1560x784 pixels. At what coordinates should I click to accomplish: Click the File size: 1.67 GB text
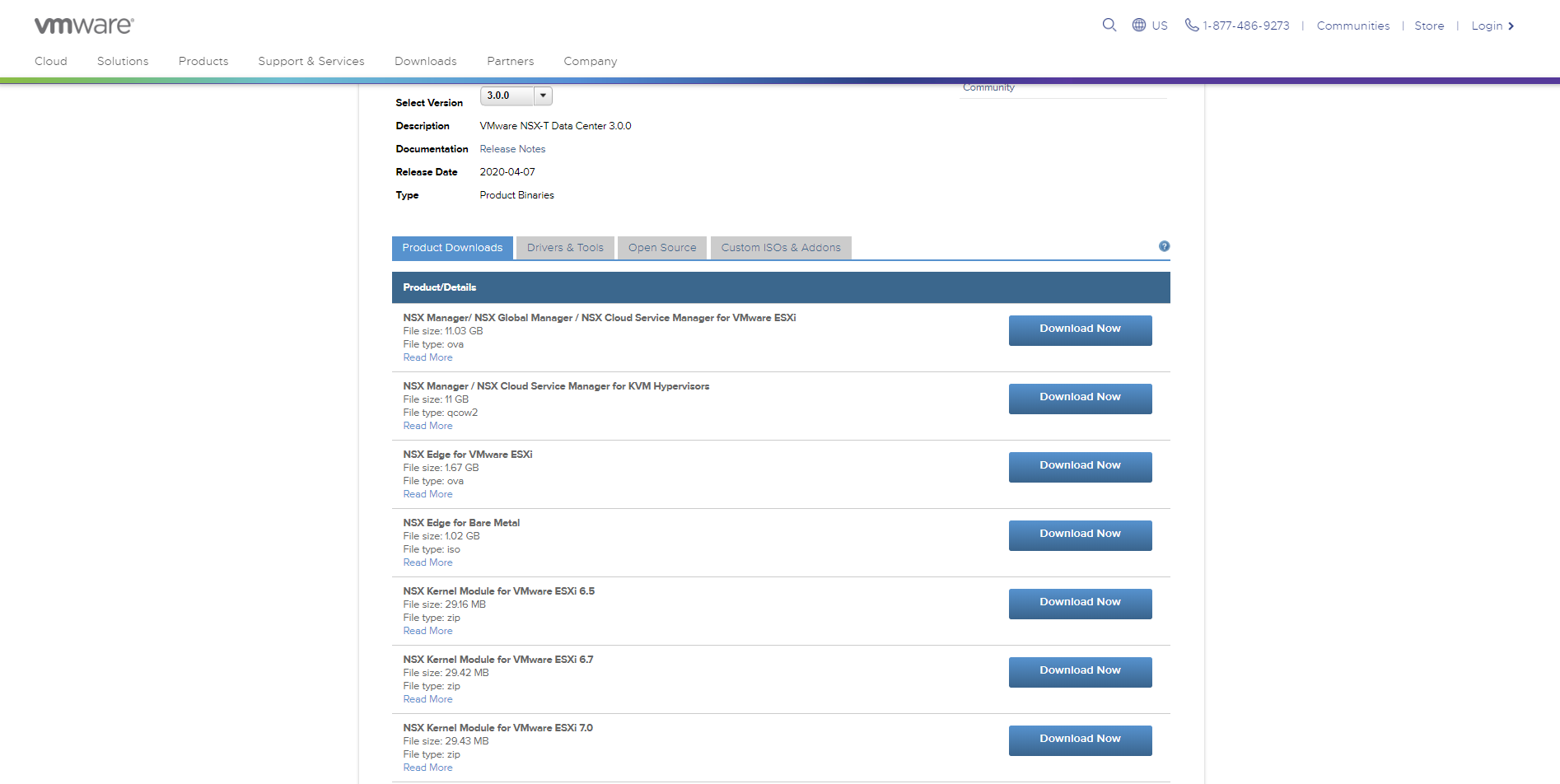[x=441, y=468]
